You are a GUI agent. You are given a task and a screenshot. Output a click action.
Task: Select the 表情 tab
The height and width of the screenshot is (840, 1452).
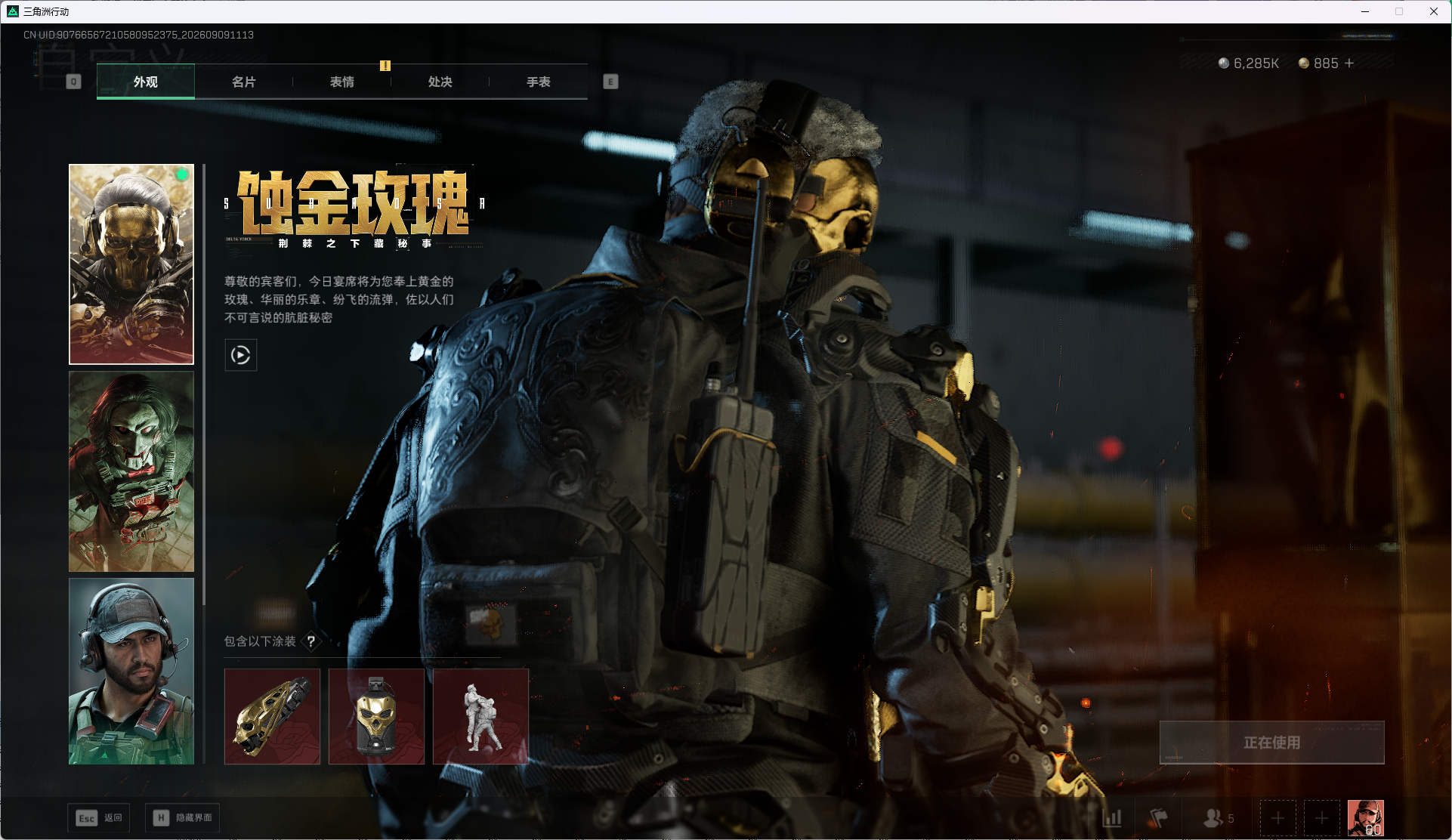tap(342, 82)
